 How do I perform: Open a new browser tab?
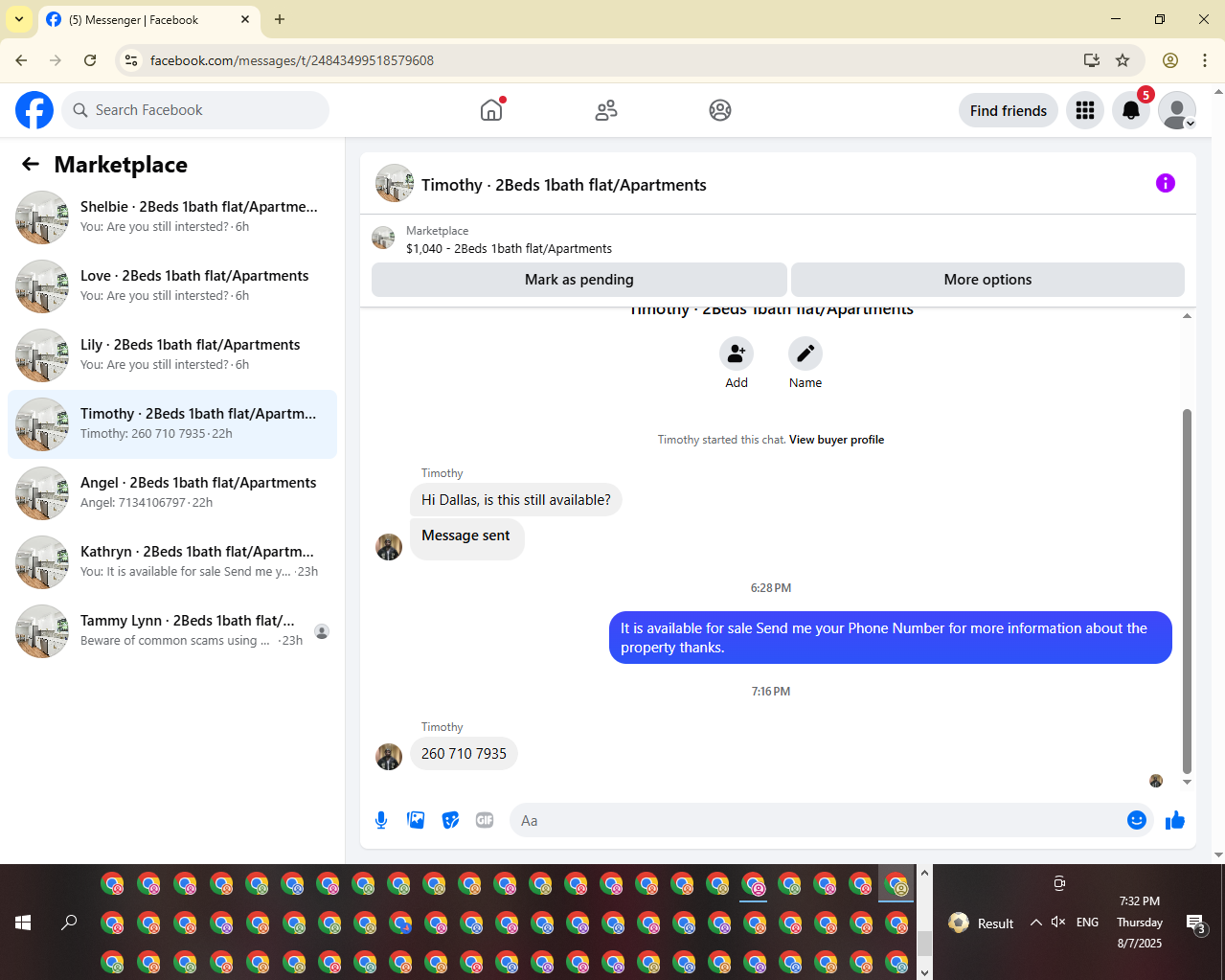pyautogui.click(x=280, y=19)
